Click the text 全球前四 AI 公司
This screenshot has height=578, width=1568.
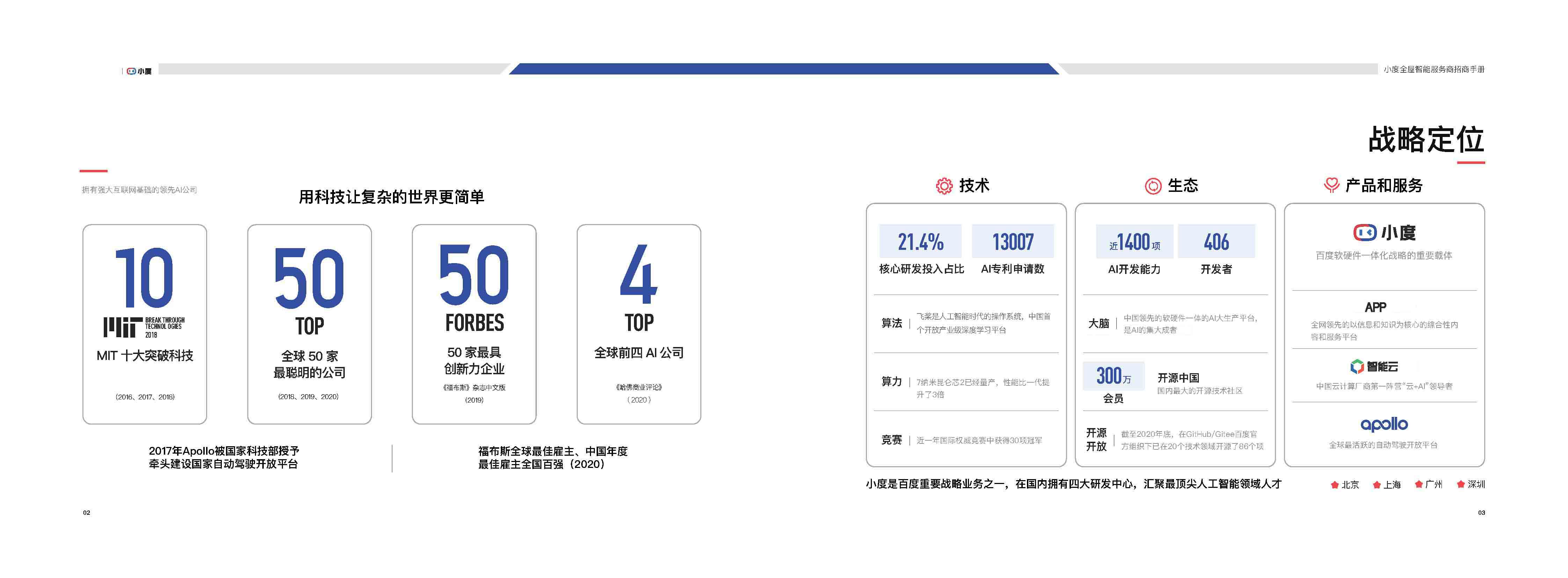pos(639,353)
